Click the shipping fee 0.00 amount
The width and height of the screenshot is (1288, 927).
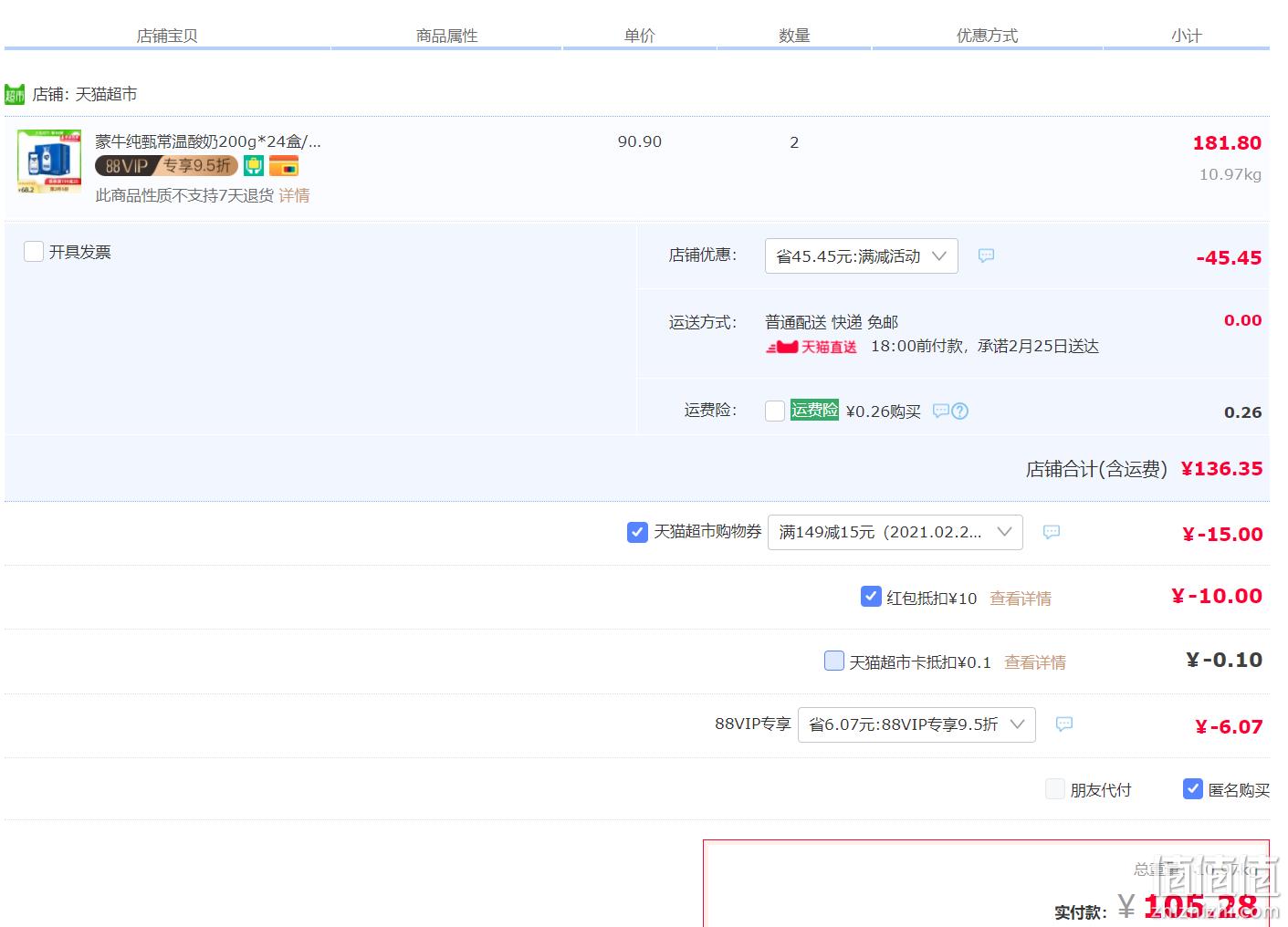pos(1242,320)
